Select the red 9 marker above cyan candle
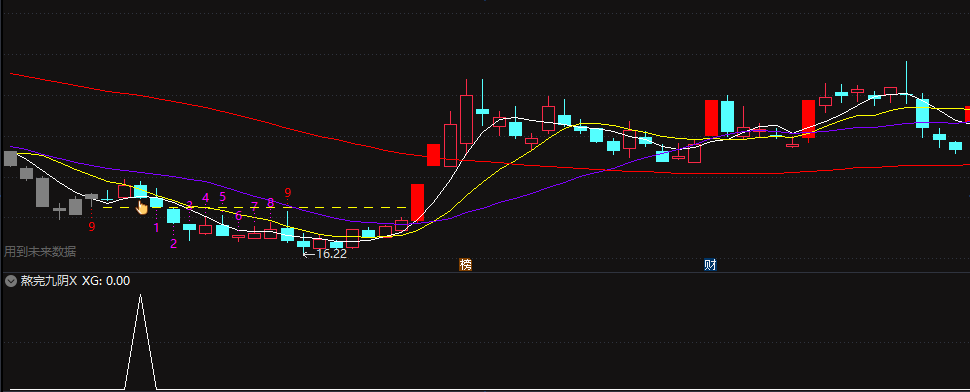The width and height of the screenshot is (970, 392). 288,193
